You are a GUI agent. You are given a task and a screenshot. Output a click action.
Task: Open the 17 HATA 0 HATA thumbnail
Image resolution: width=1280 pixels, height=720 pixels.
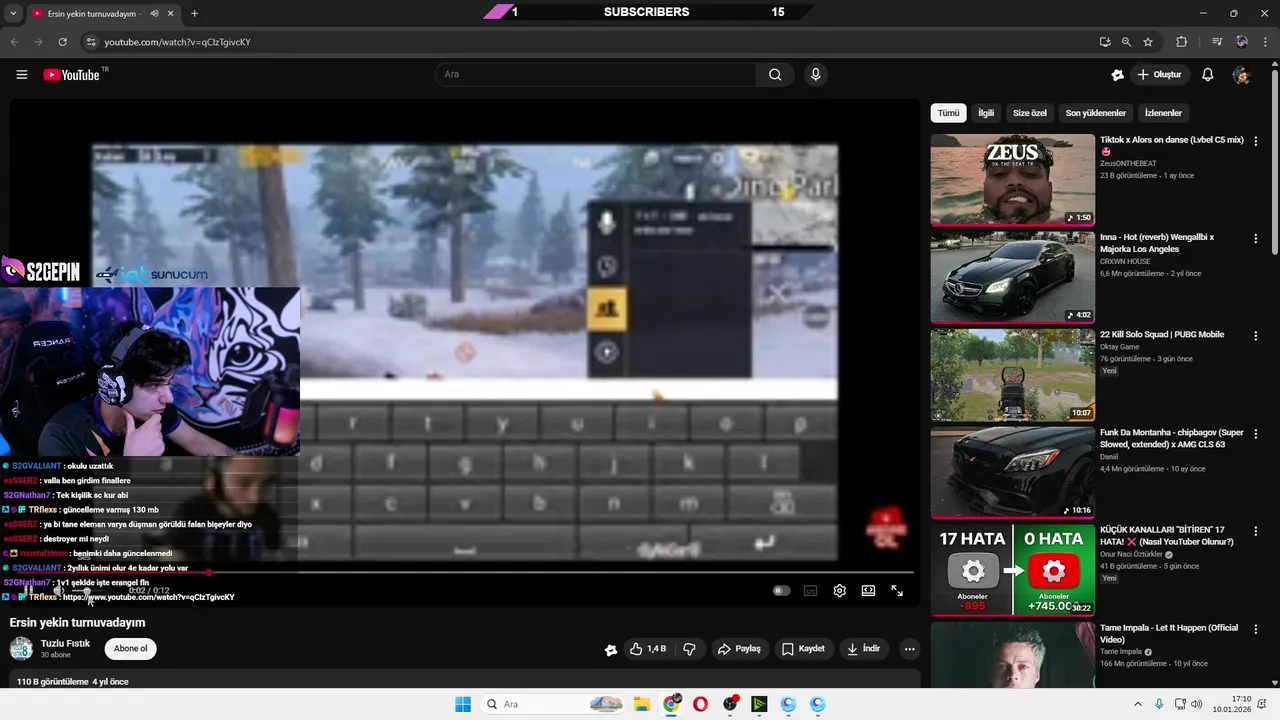[1012, 571]
